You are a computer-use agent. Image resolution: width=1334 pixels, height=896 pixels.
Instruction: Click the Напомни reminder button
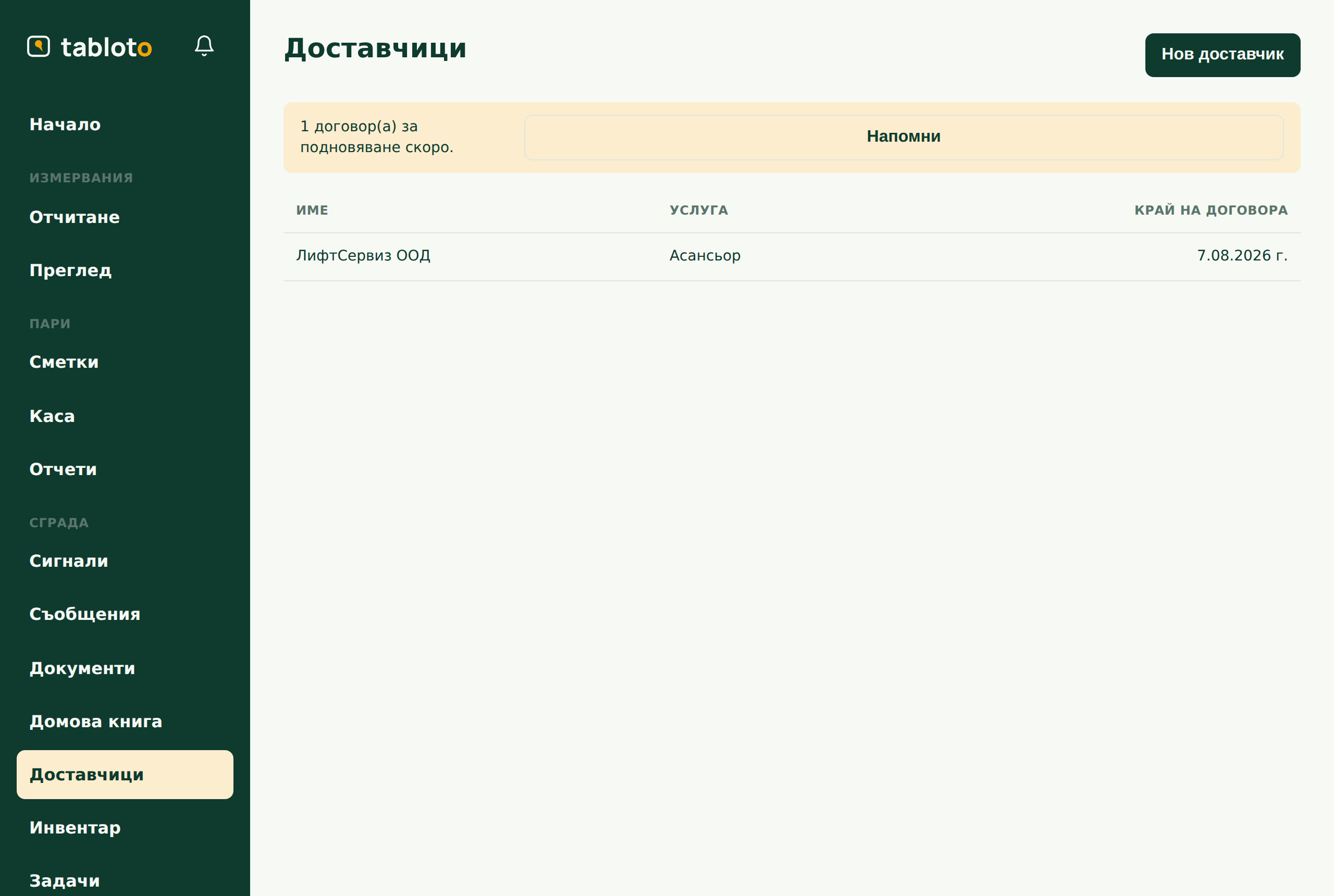(x=904, y=137)
